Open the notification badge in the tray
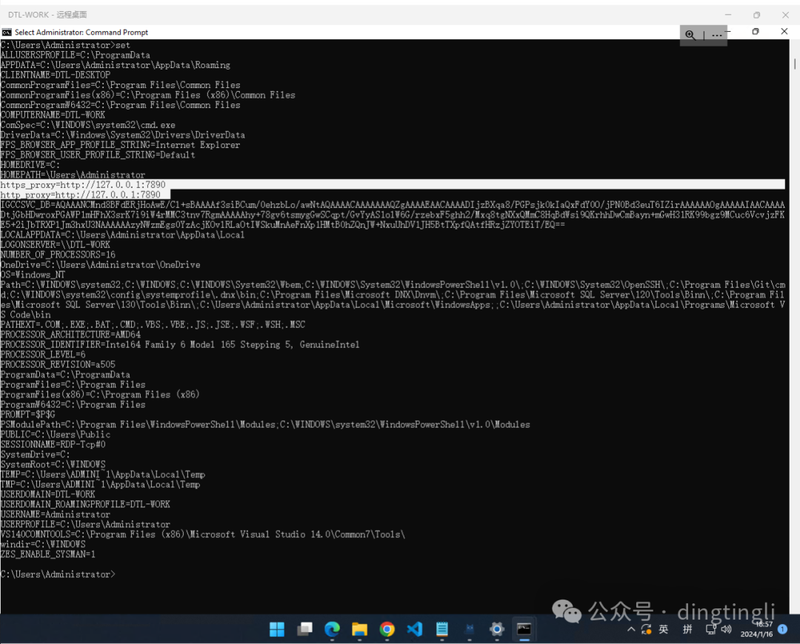 click(783, 629)
